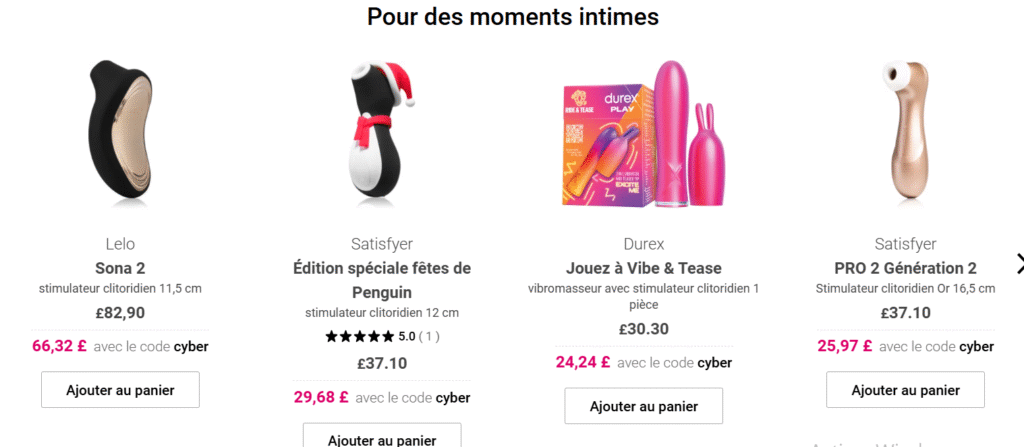Add Lelo Sona 2 to cart

pyautogui.click(x=120, y=390)
